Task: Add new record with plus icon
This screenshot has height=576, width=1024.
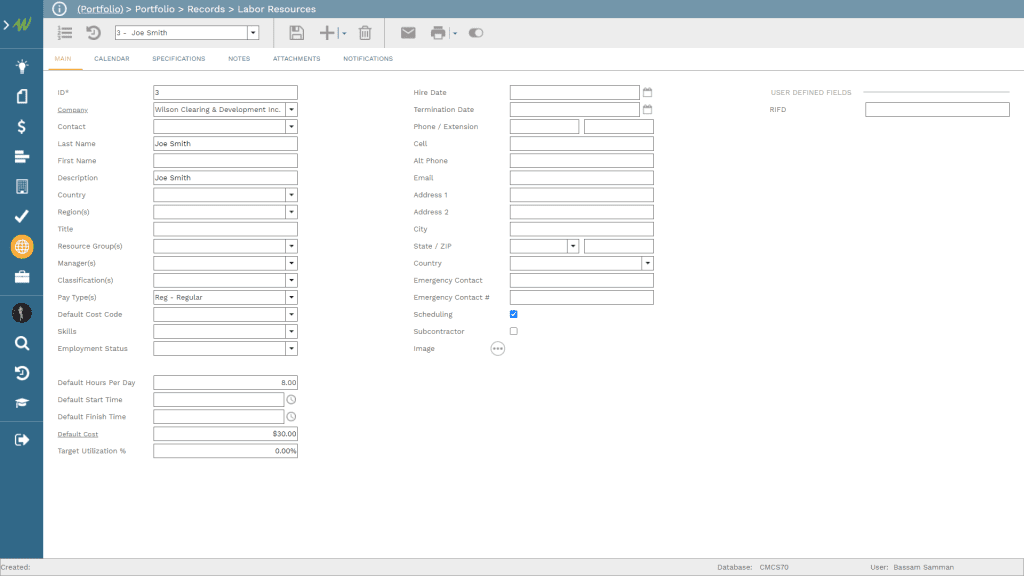Action: 327,33
